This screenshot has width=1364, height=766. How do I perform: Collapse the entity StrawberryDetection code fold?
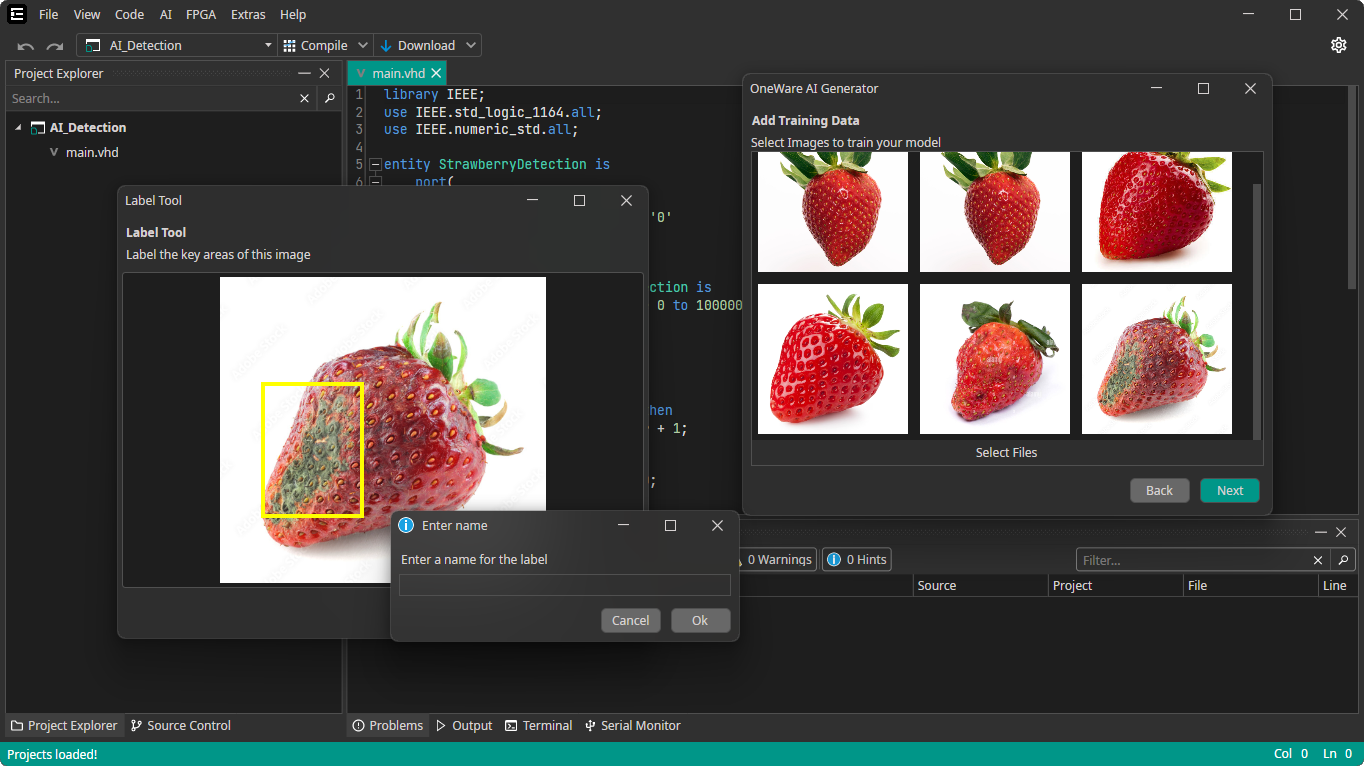375,164
